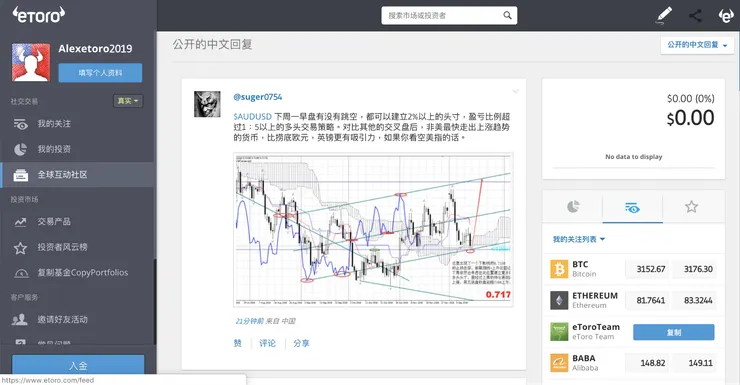Click the $0.00 account balance
This screenshot has width=740, height=385.
pyautogui.click(x=690, y=118)
